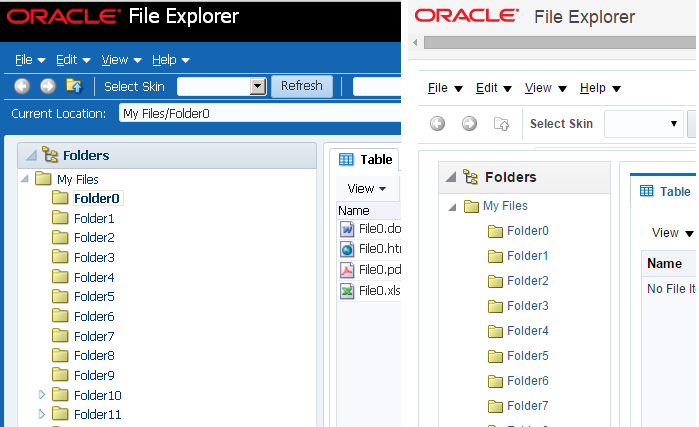
Task: Click folder icon of Folder5 in left tree
Action: tap(60, 296)
